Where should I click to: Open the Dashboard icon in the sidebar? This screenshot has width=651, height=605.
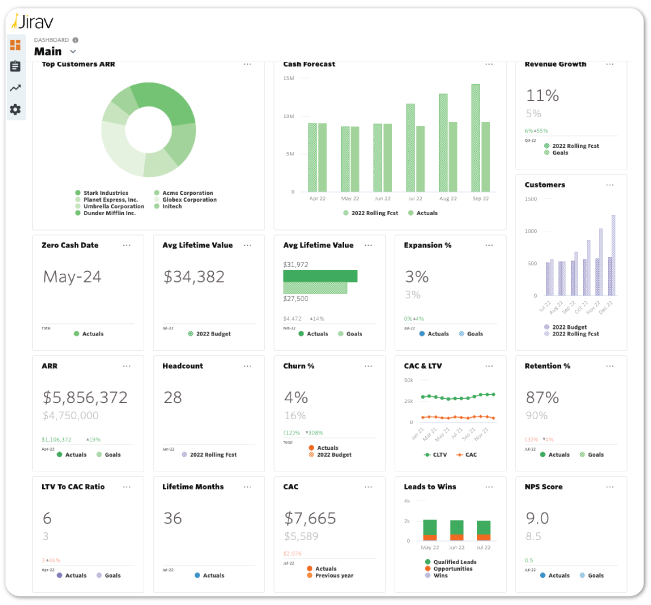coord(15,45)
